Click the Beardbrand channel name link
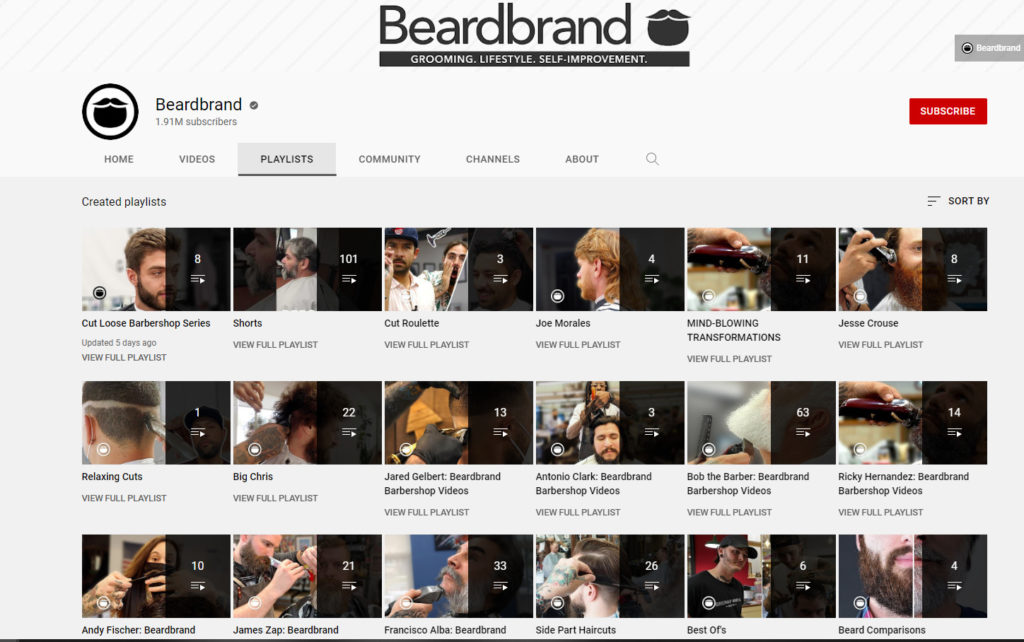Image resolution: width=1024 pixels, height=642 pixels. tap(197, 104)
